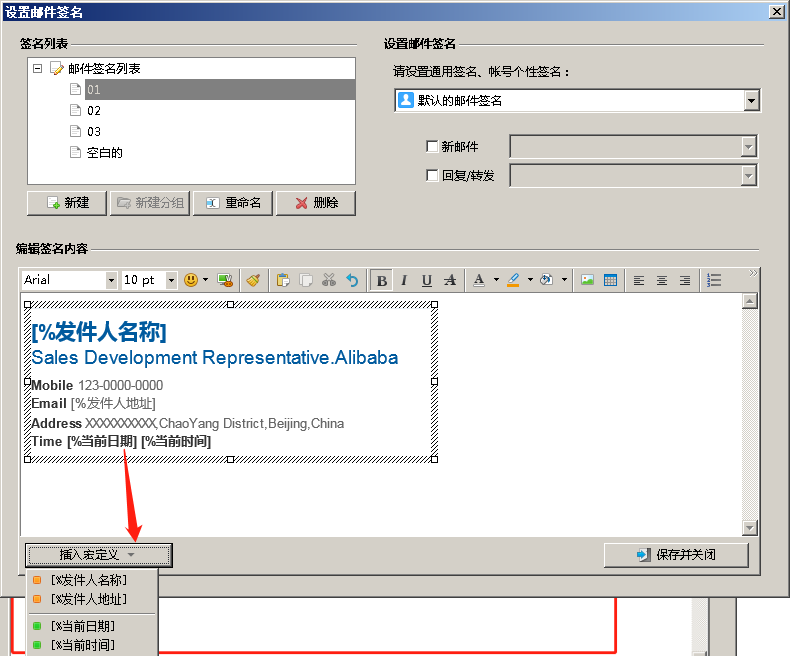Screen dimensions: 790x656
Task: Choose [%发件人名称] macro from menu
Action: coord(93,580)
